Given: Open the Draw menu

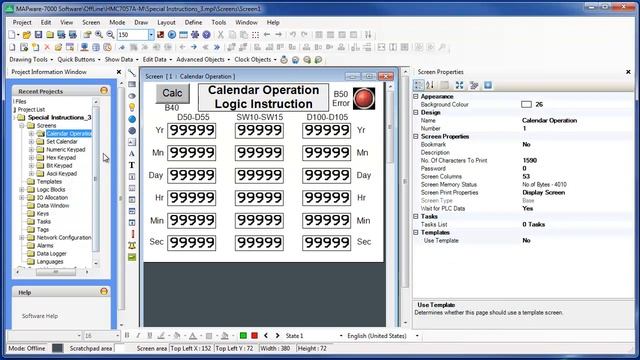Looking at the screenshot, I should pyautogui.click(x=141, y=22).
